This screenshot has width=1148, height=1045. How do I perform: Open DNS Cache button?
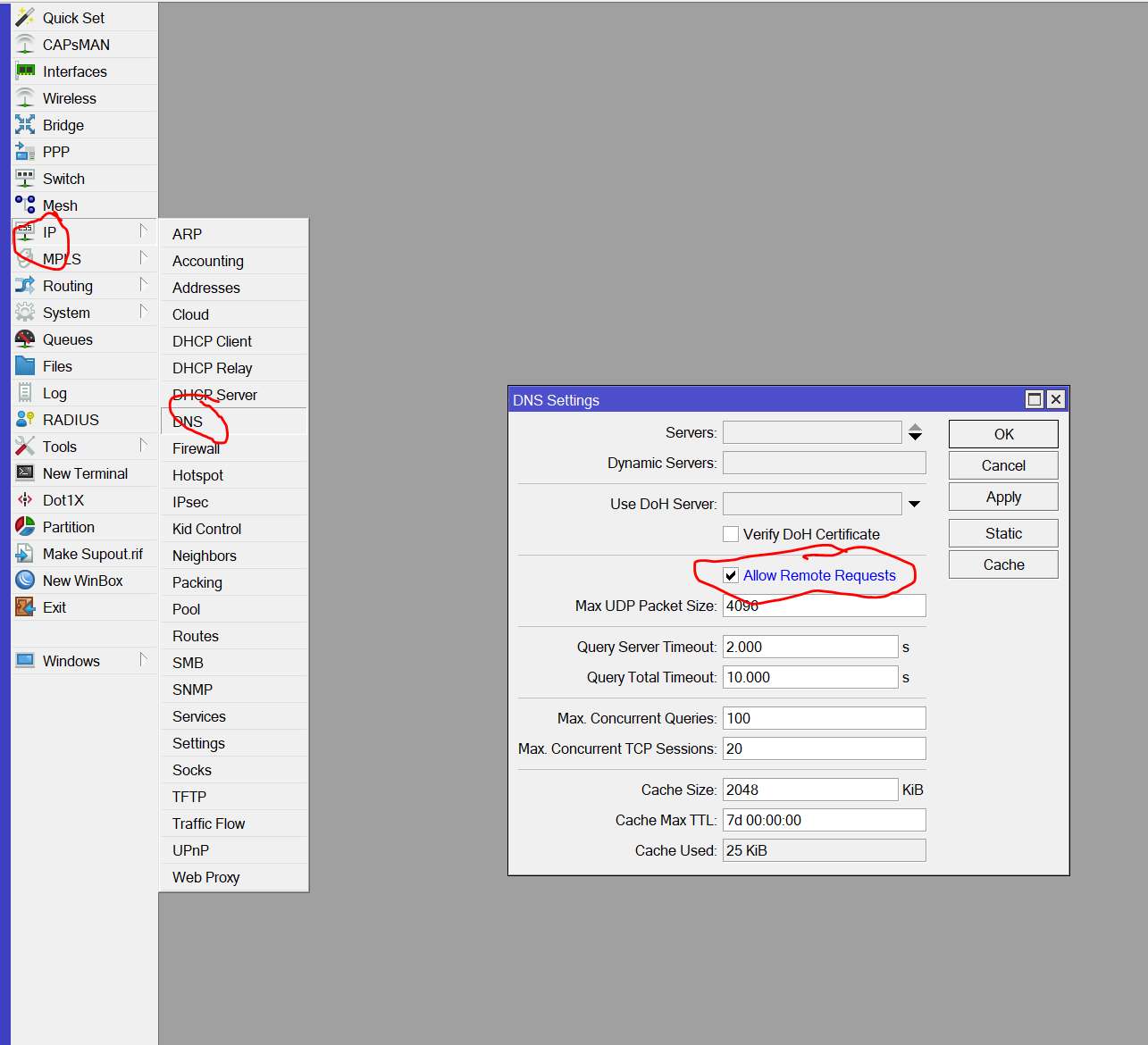(1003, 564)
